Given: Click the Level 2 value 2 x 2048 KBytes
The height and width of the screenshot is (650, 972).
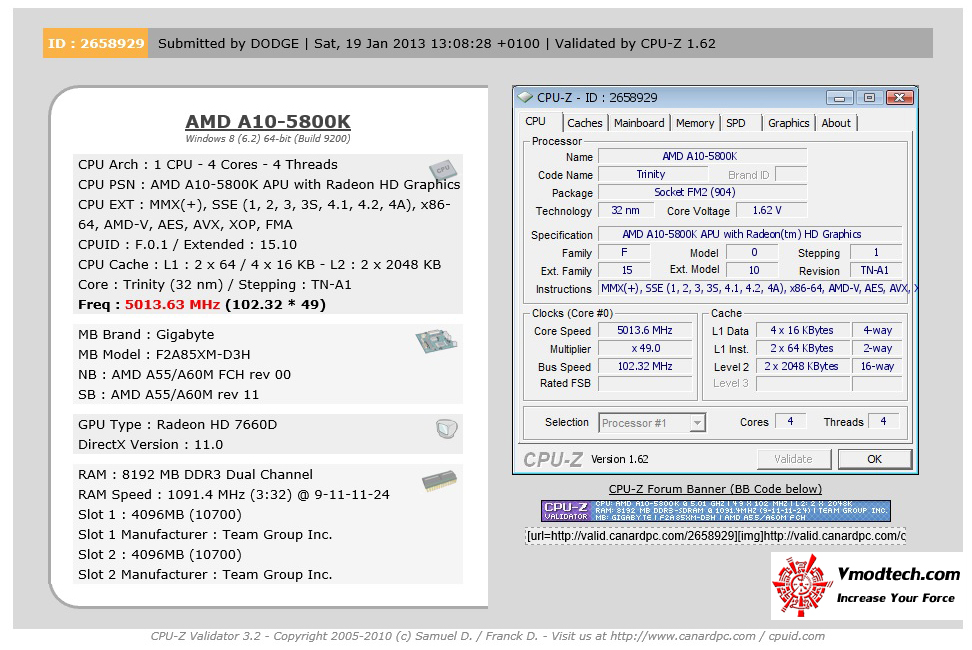Looking at the screenshot, I should (x=802, y=367).
